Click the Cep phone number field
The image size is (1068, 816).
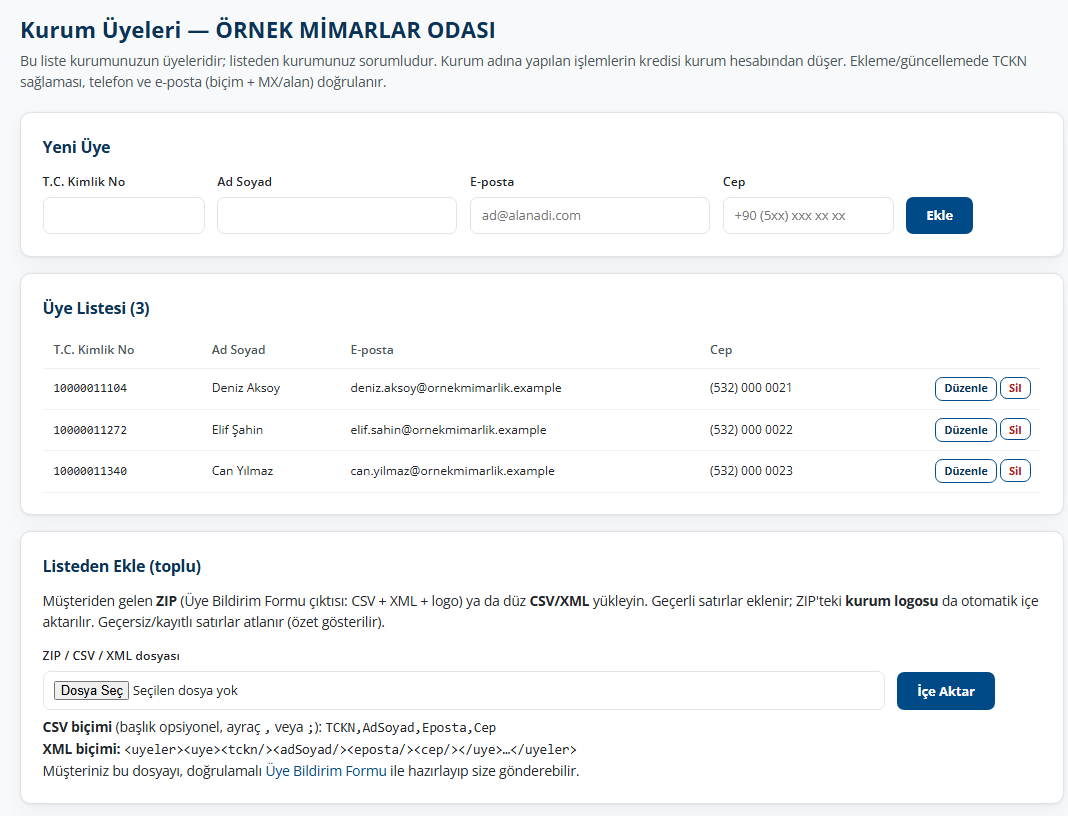point(808,215)
